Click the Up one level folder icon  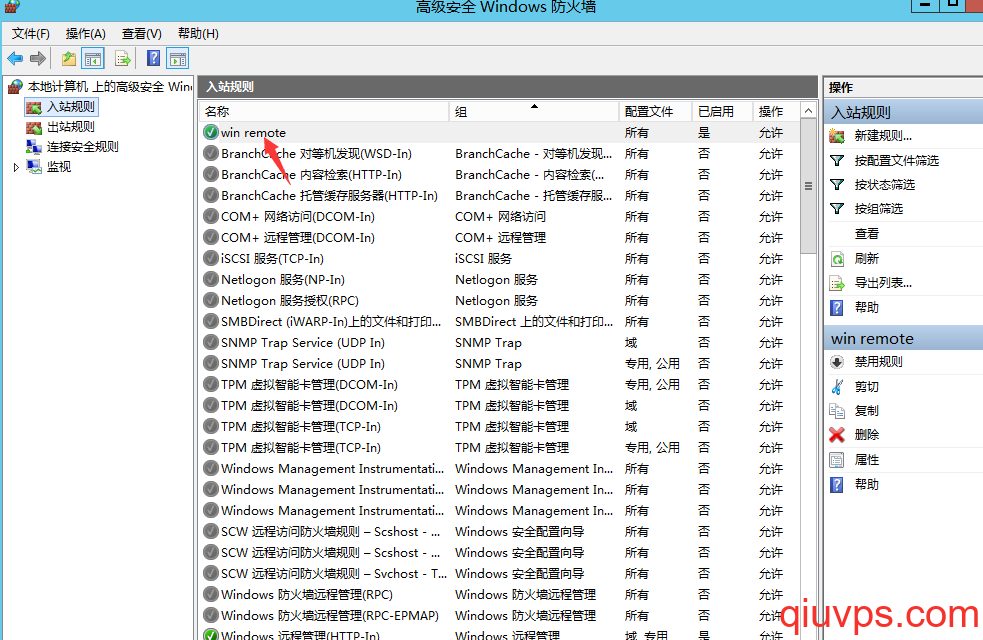[x=68, y=59]
